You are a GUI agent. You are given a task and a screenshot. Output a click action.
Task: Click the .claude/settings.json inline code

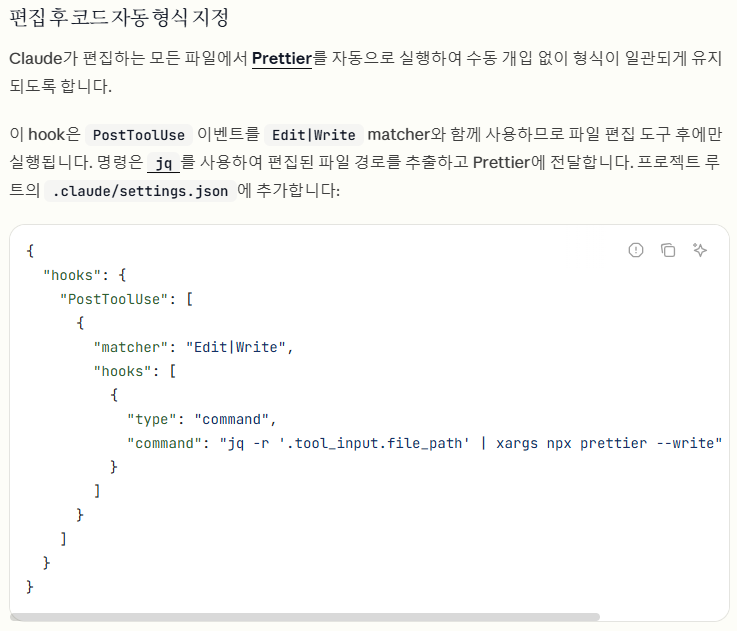pyautogui.click(x=140, y=190)
